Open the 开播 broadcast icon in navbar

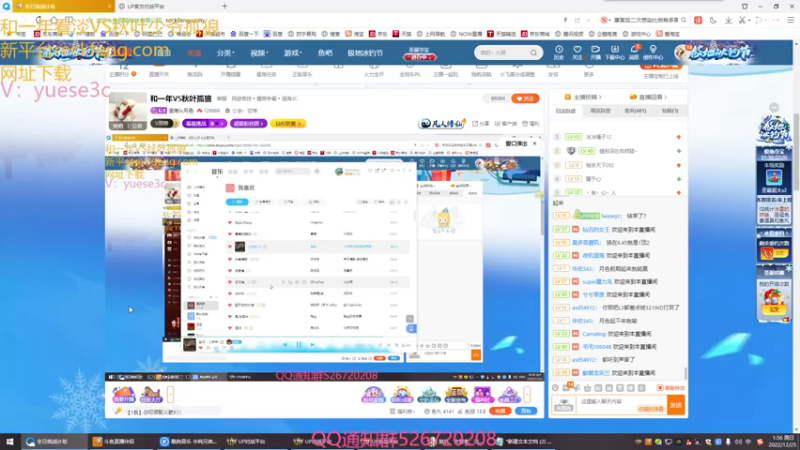point(595,52)
